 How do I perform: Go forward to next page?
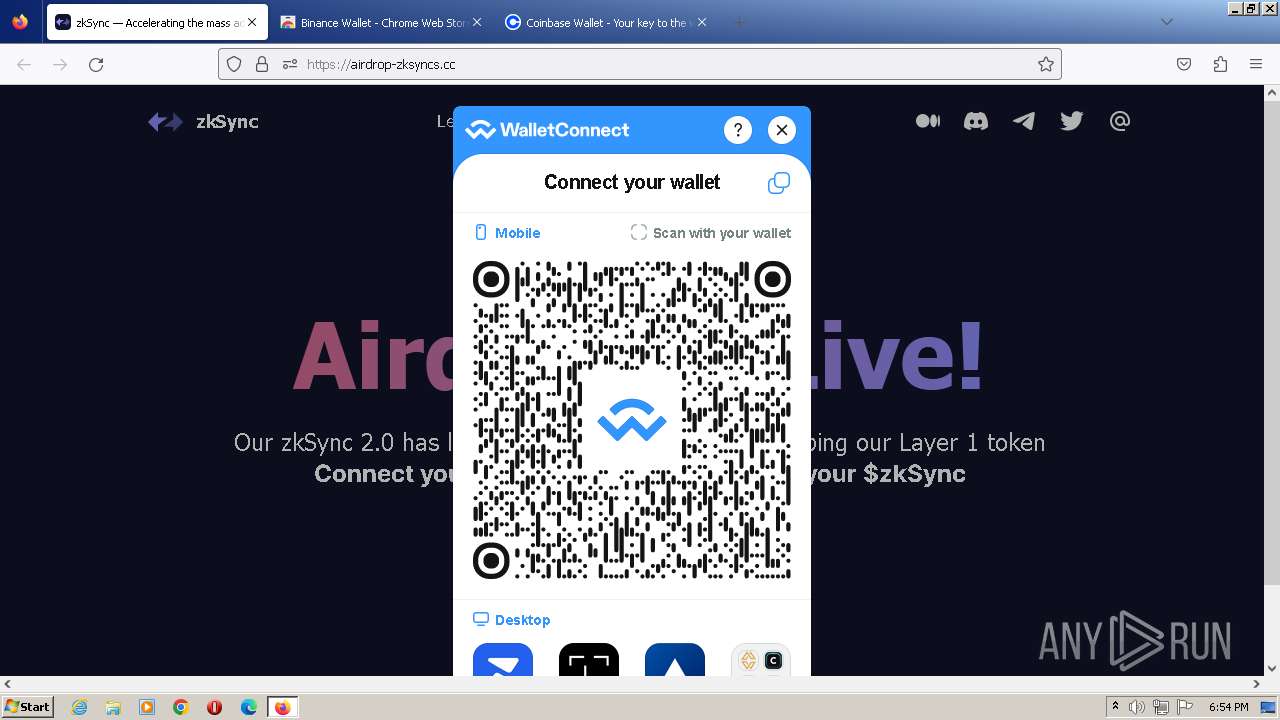60,64
